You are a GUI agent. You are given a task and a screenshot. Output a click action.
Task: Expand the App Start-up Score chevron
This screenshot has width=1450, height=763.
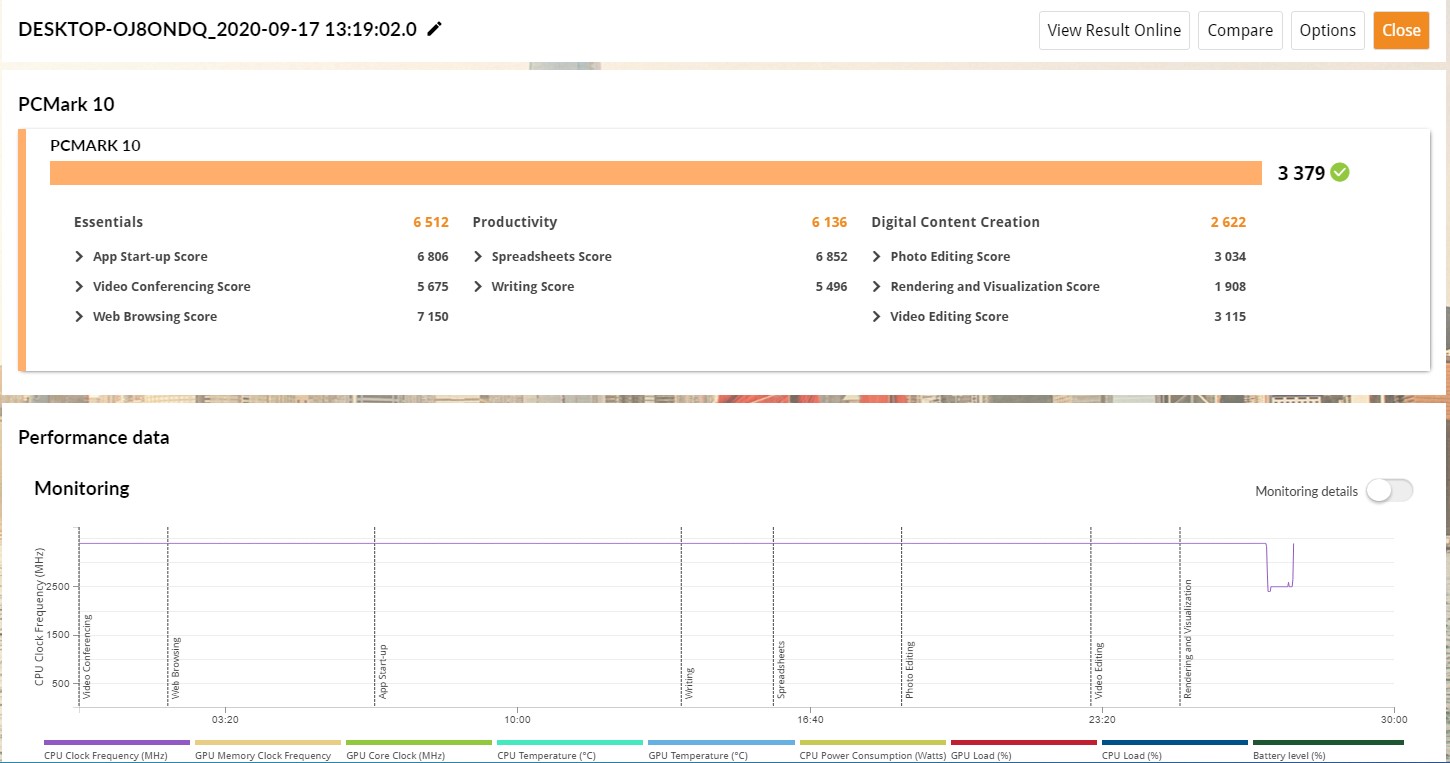(79, 257)
